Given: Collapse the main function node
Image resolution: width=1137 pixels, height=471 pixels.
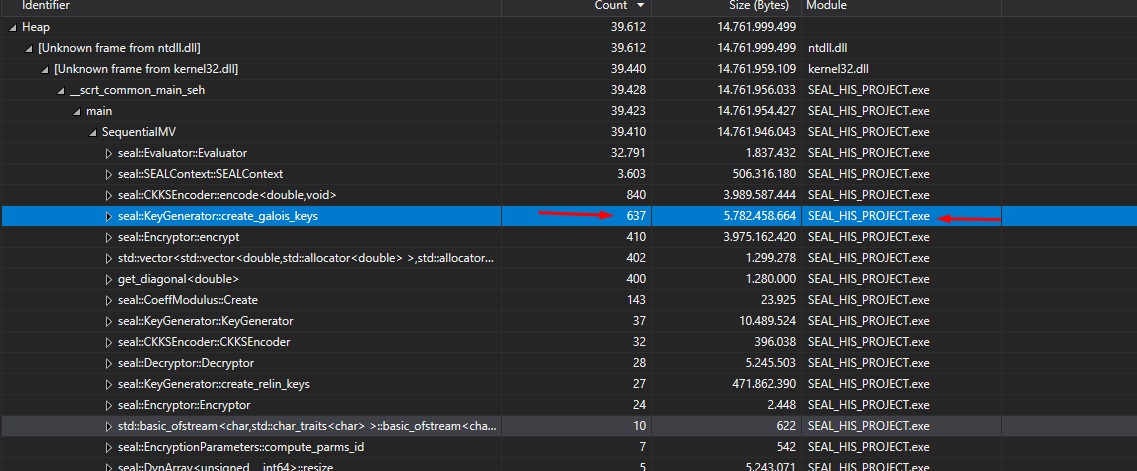Looking at the screenshot, I should point(76,112).
